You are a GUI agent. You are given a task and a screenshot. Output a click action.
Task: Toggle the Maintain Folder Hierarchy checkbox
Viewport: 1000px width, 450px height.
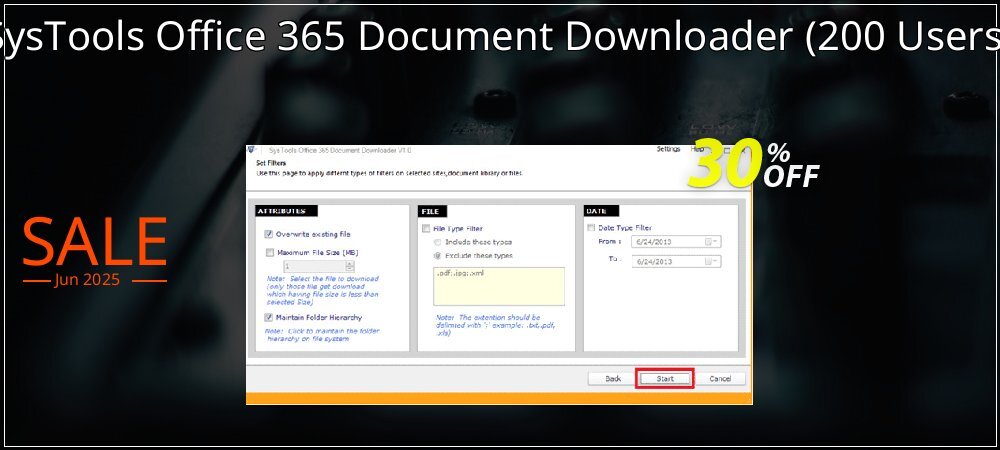click(268, 317)
